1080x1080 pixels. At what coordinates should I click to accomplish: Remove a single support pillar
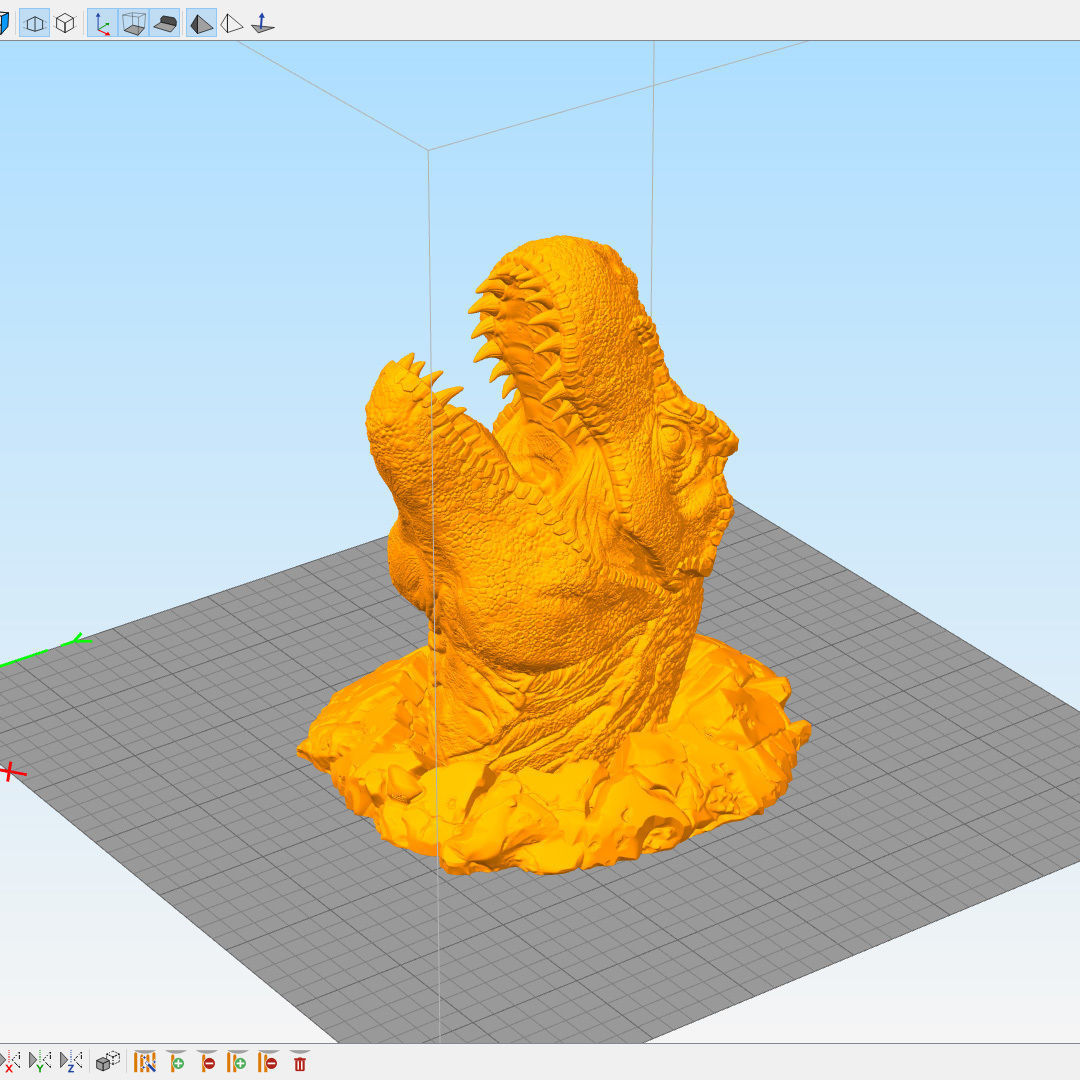(x=207, y=1061)
